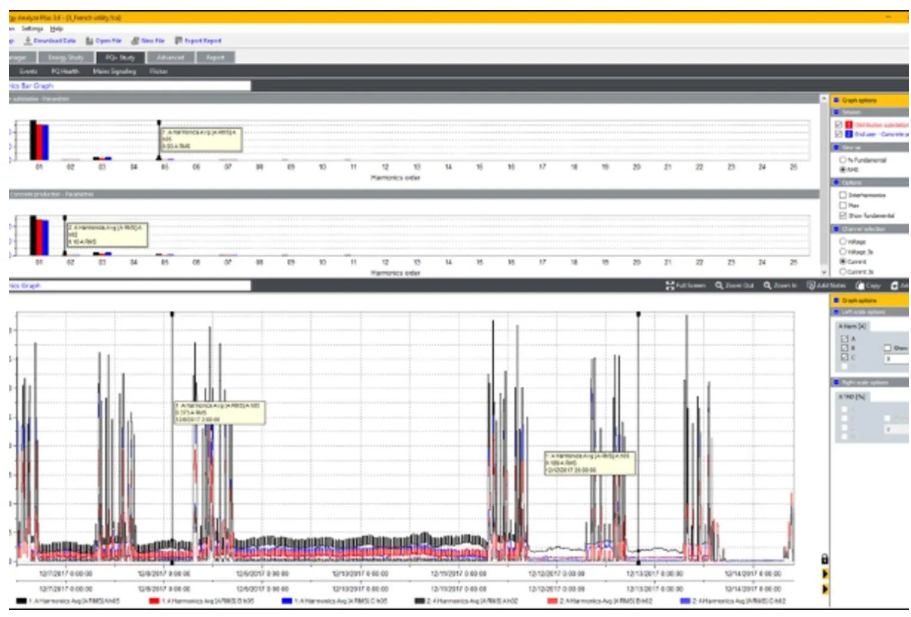The width and height of the screenshot is (911, 617).
Task: Switch to the Energy Study tab
Action: pos(66,57)
